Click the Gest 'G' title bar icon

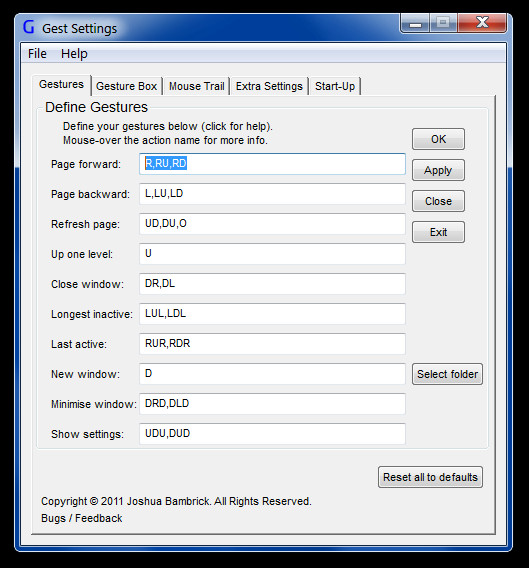[x=29, y=27]
